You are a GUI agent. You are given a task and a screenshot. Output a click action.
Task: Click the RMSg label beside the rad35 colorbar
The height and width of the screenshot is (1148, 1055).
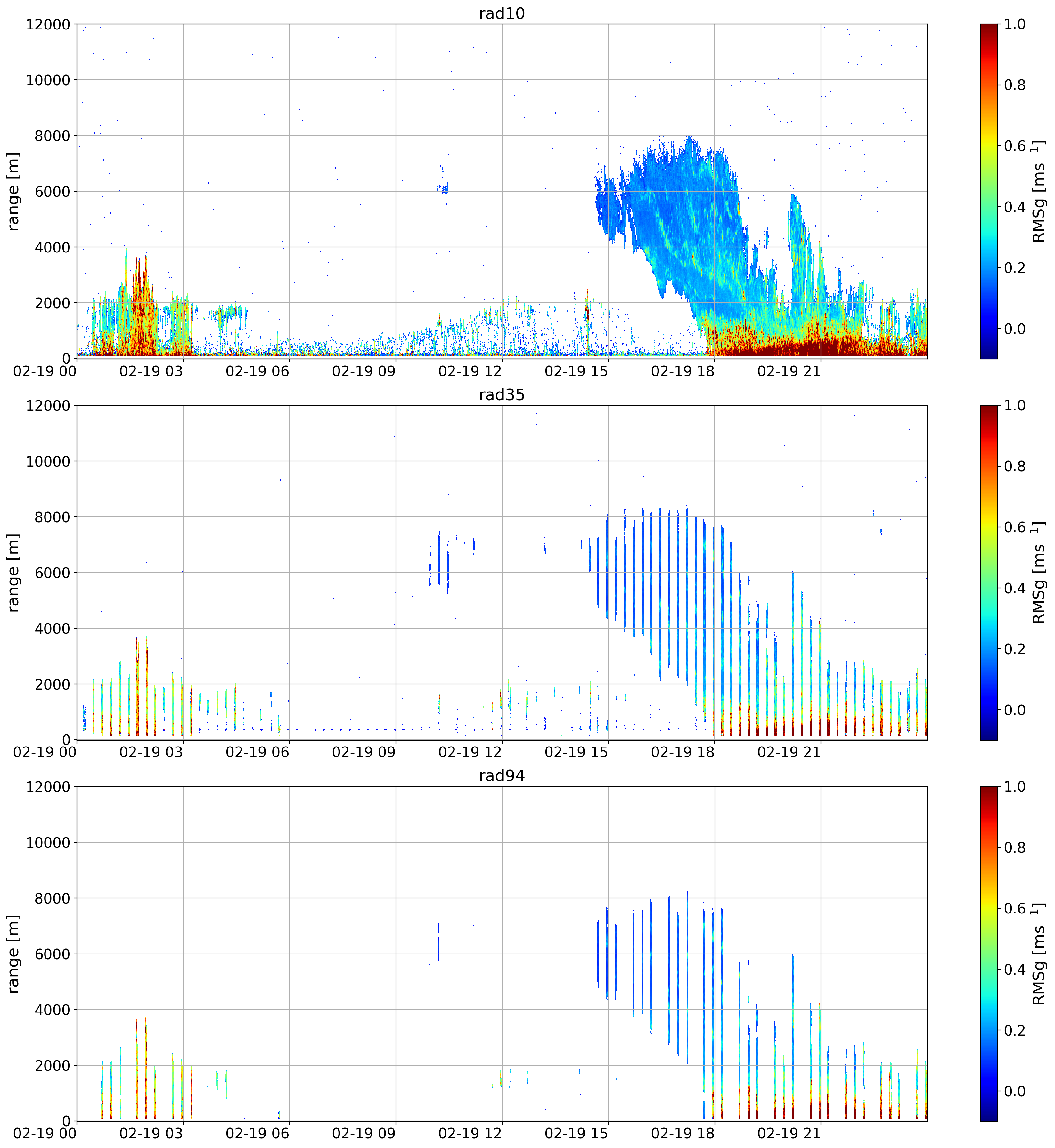tap(1038, 572)
